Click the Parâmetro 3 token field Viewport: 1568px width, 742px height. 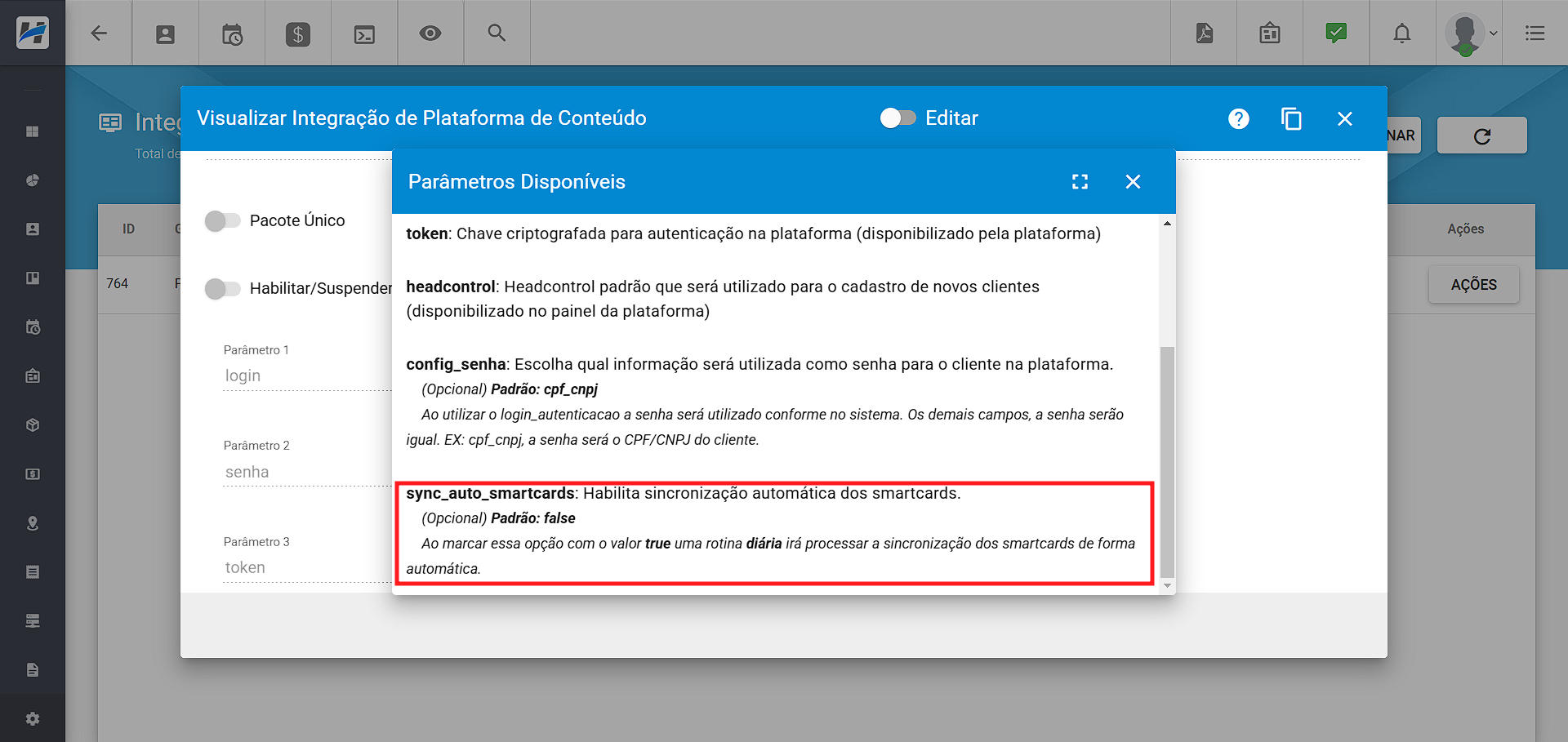[307, 567]
